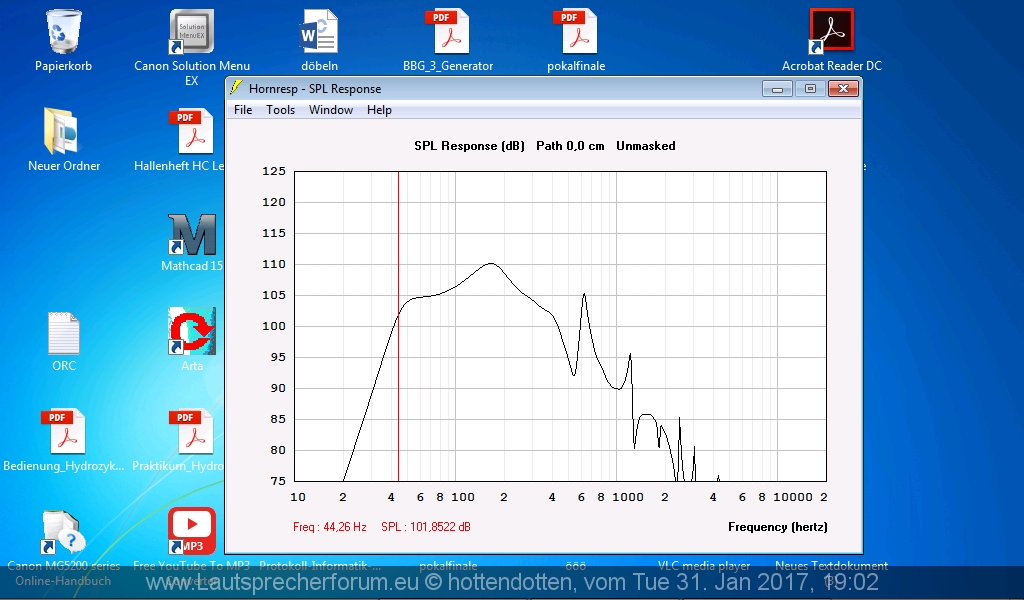This screenshot has width=1024, height=600.
Task: Select the Hallenheft HC PDF icon
Action: click(191, 132)
